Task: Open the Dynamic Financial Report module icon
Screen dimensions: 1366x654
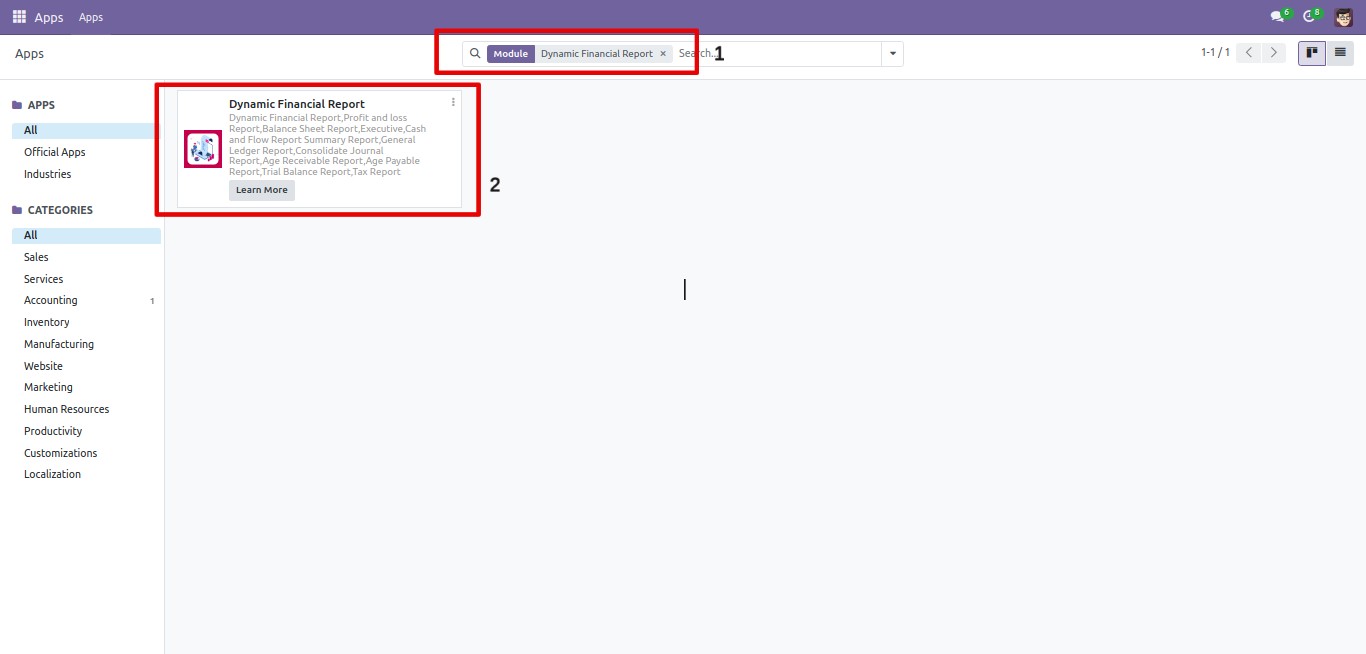Action: (x=203, y=149)
